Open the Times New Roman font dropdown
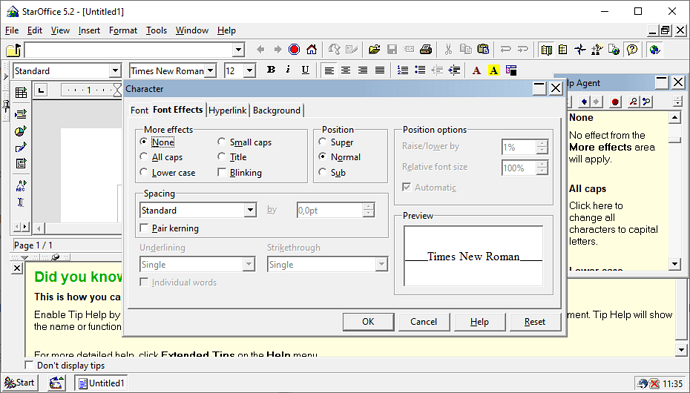 211,71
